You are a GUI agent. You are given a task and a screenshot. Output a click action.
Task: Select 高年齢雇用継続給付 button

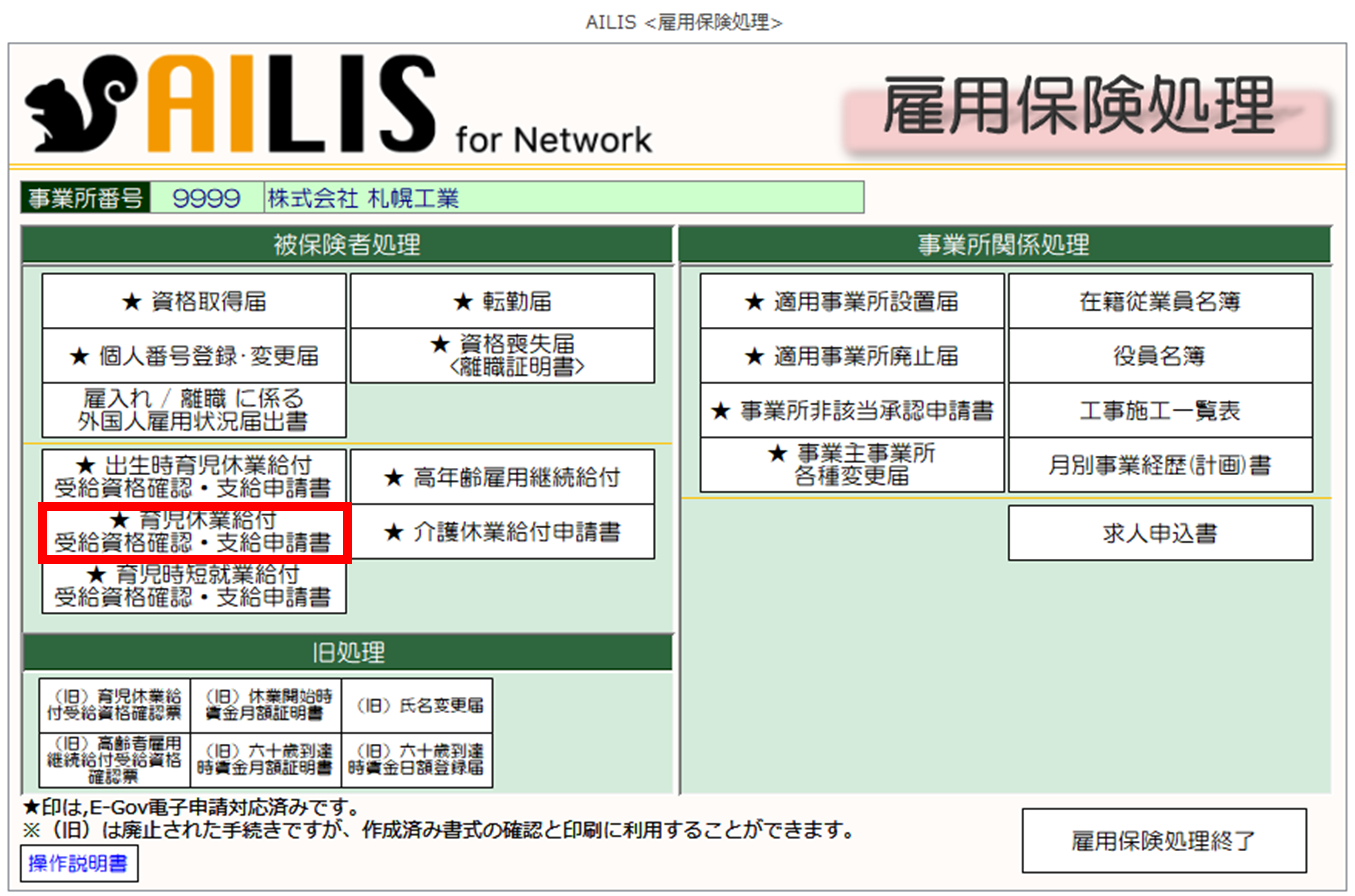(x=502, y=477)
